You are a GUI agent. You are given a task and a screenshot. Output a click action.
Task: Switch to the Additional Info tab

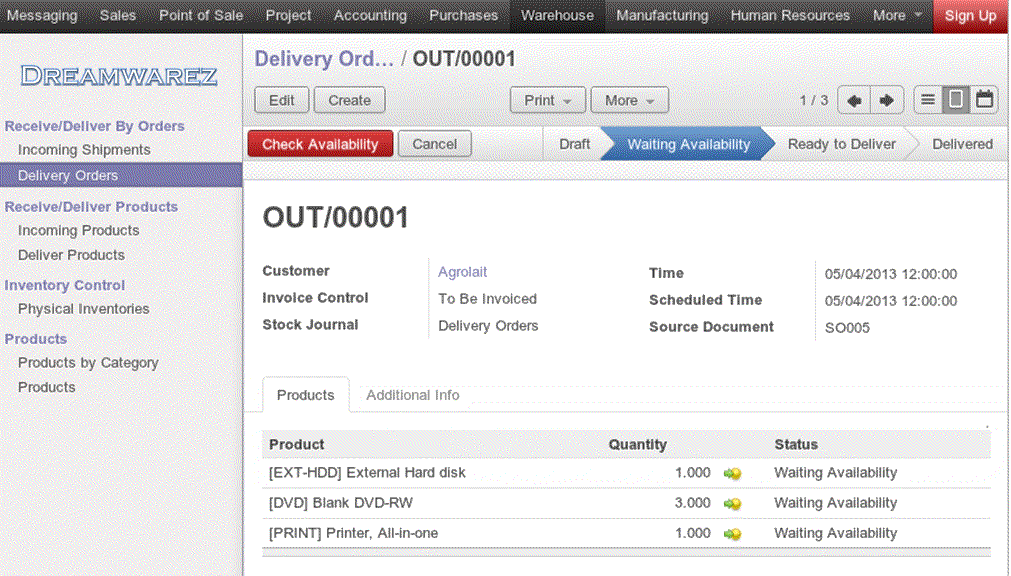click(412, 395)
